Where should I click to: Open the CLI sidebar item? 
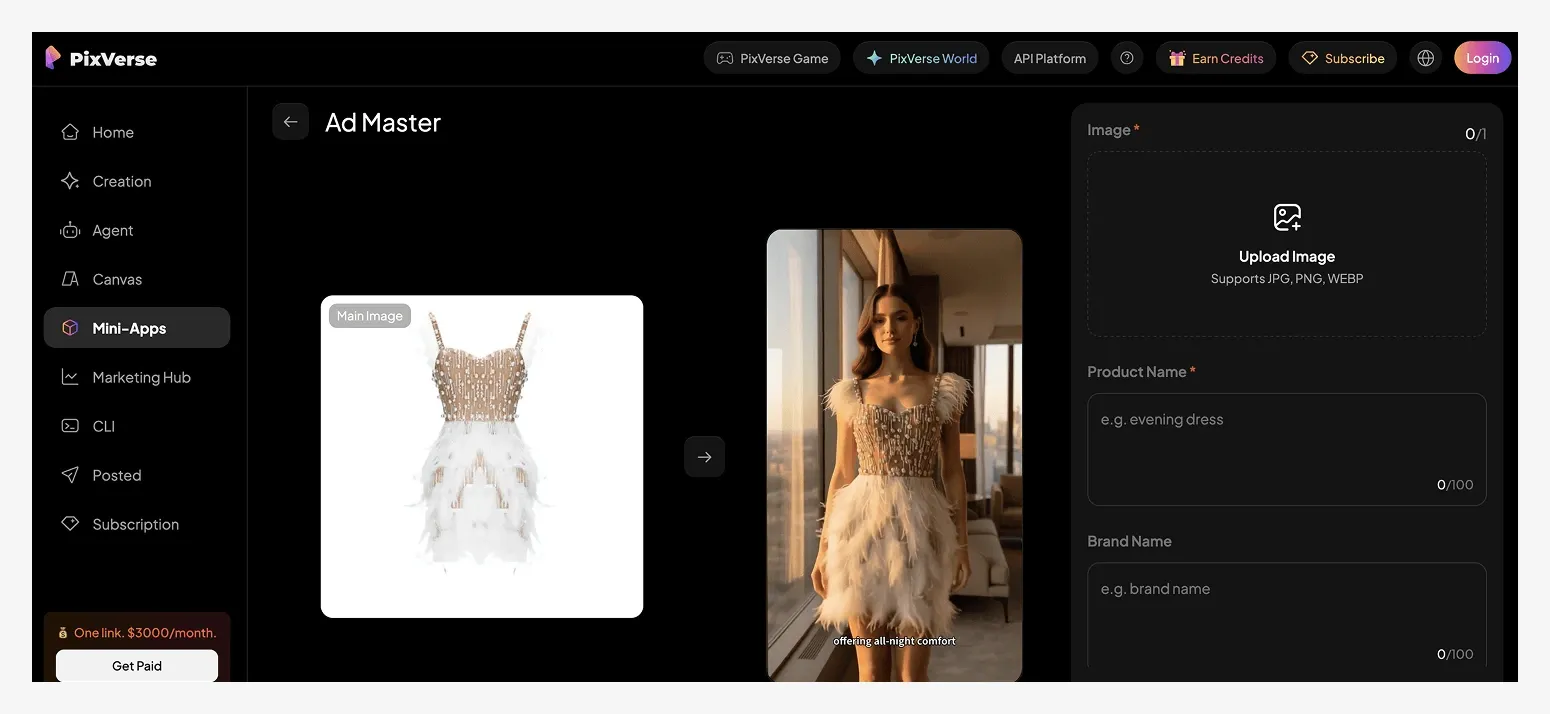pos(137,426)
